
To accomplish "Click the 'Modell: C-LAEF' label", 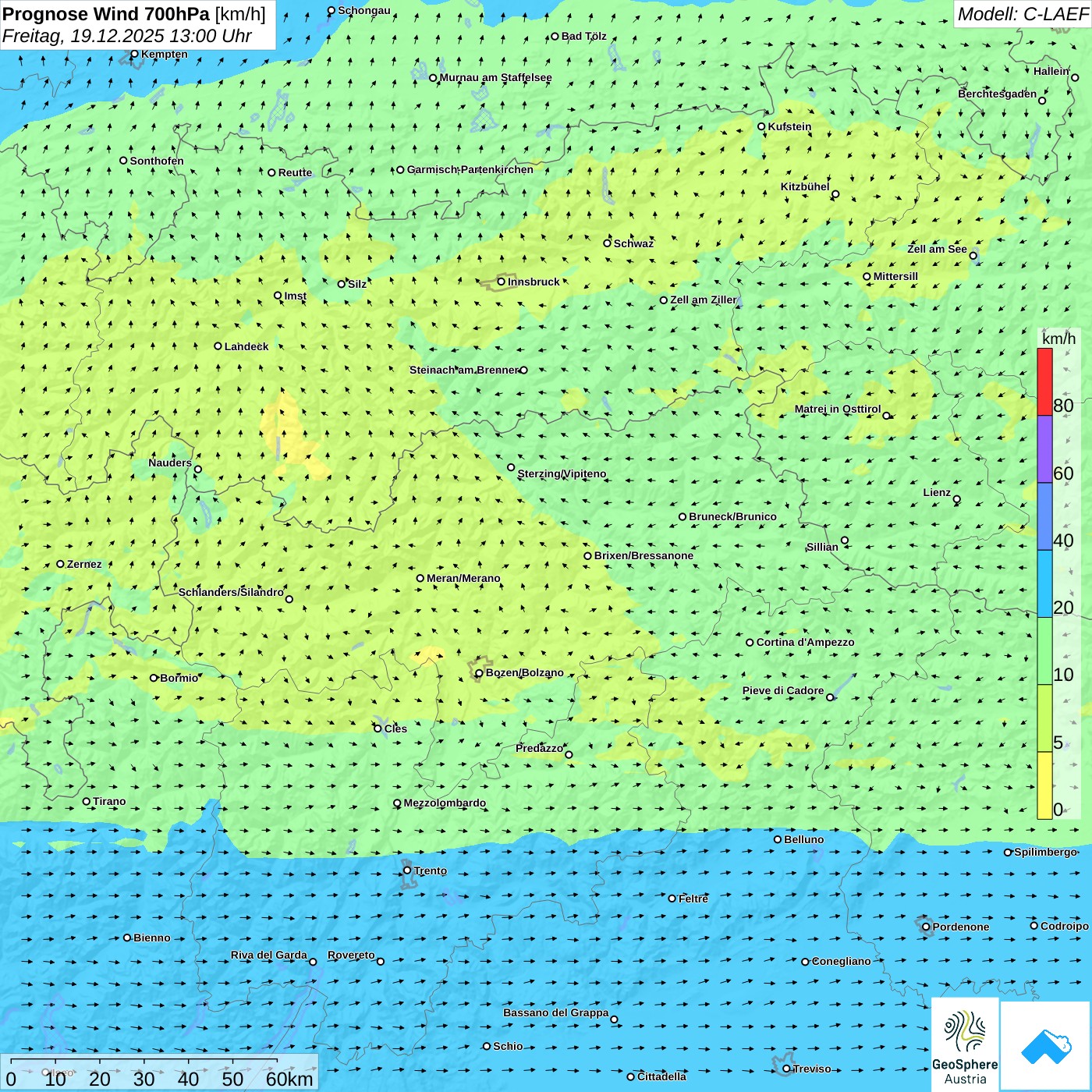I will (x=1023, y=13).
